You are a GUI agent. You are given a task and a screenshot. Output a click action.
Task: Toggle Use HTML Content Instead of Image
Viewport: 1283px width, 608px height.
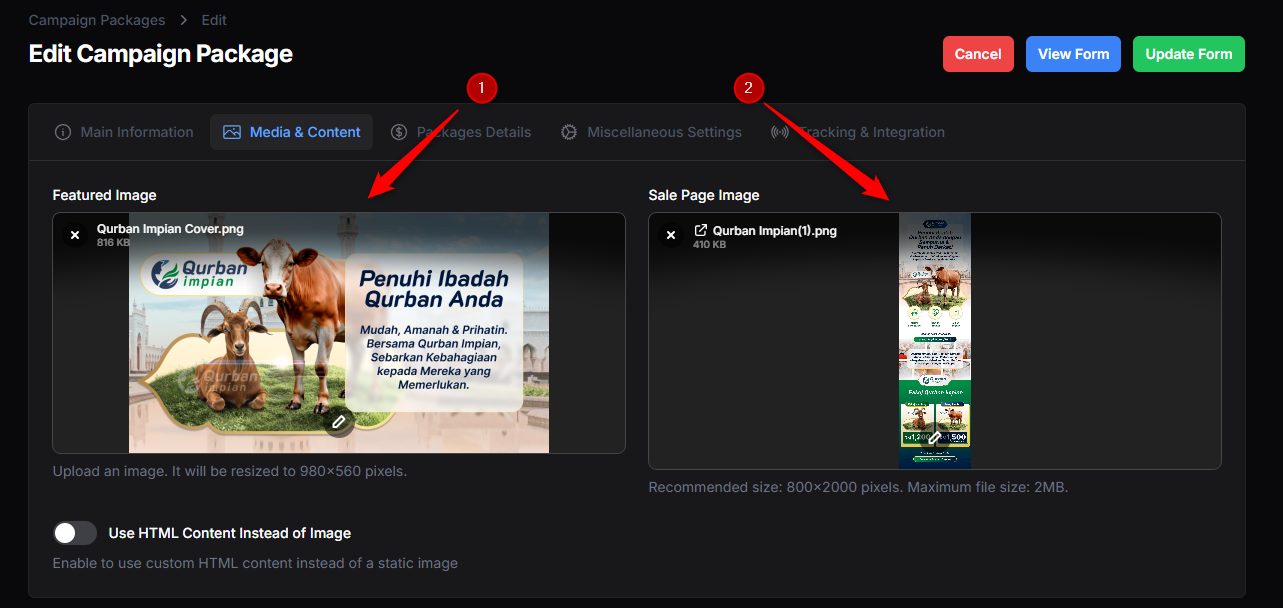click(75, 533)
